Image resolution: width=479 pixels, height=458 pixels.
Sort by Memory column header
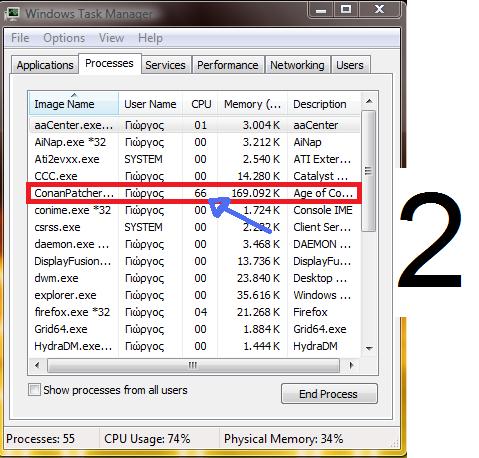252,104
